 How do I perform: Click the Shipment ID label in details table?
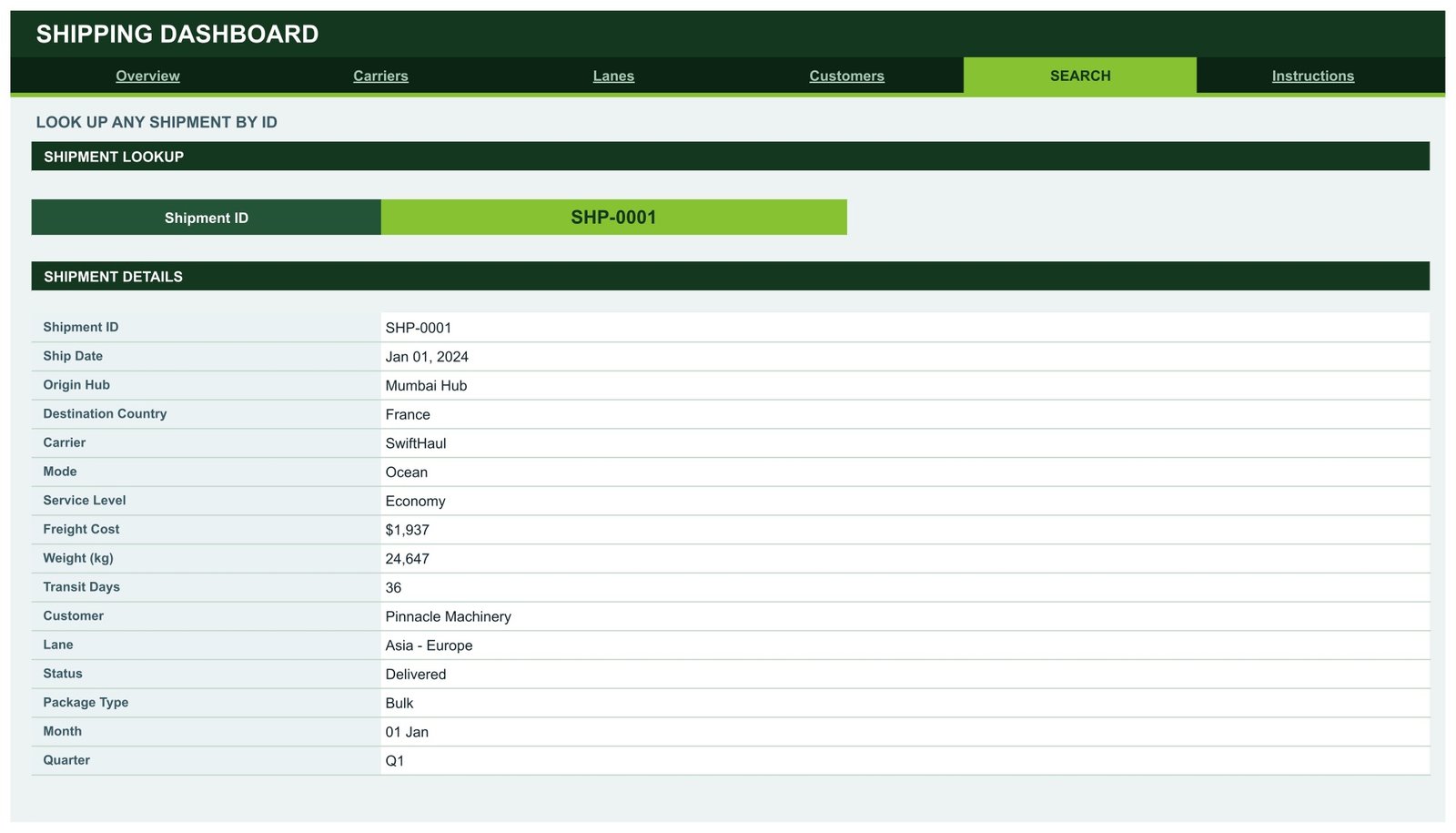[x=81, y=327]
